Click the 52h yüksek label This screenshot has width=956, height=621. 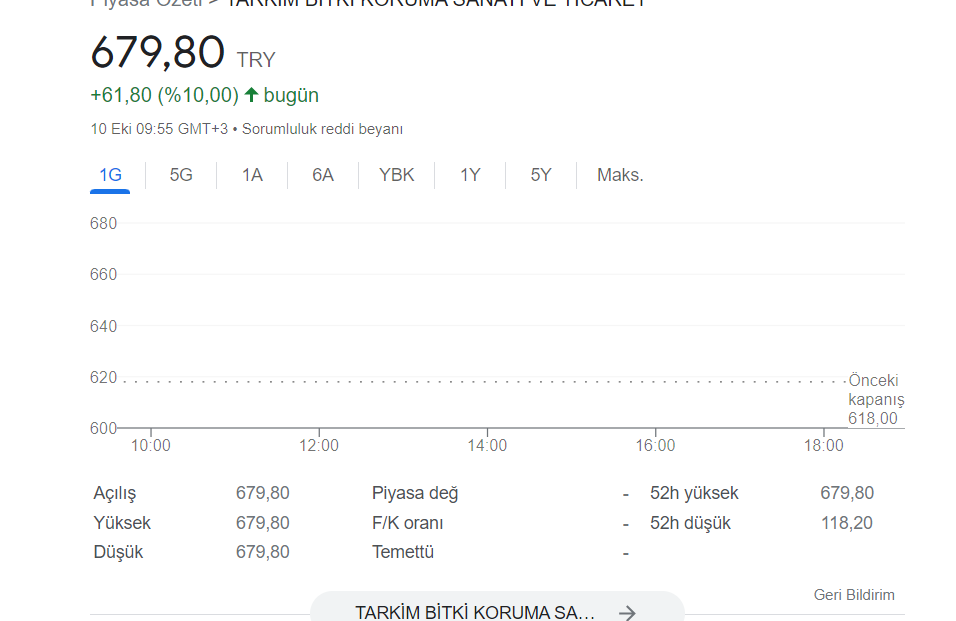coord(694,493)
